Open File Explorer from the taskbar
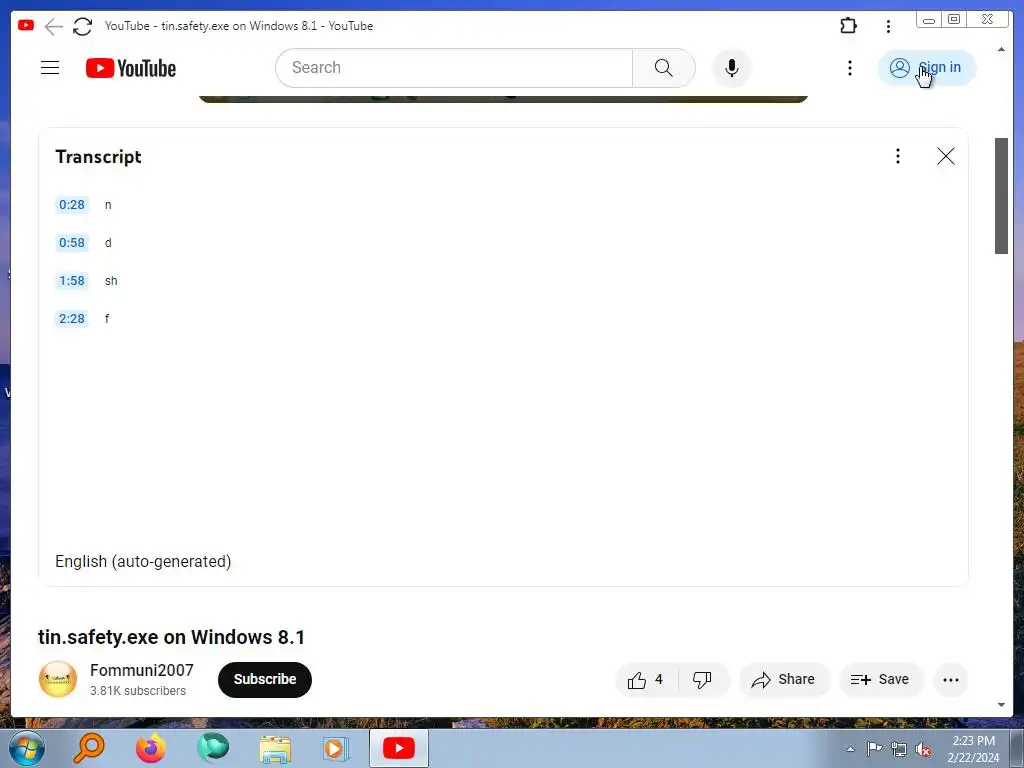This screenshot has height=768, width=1024. [x=275, y=749]
